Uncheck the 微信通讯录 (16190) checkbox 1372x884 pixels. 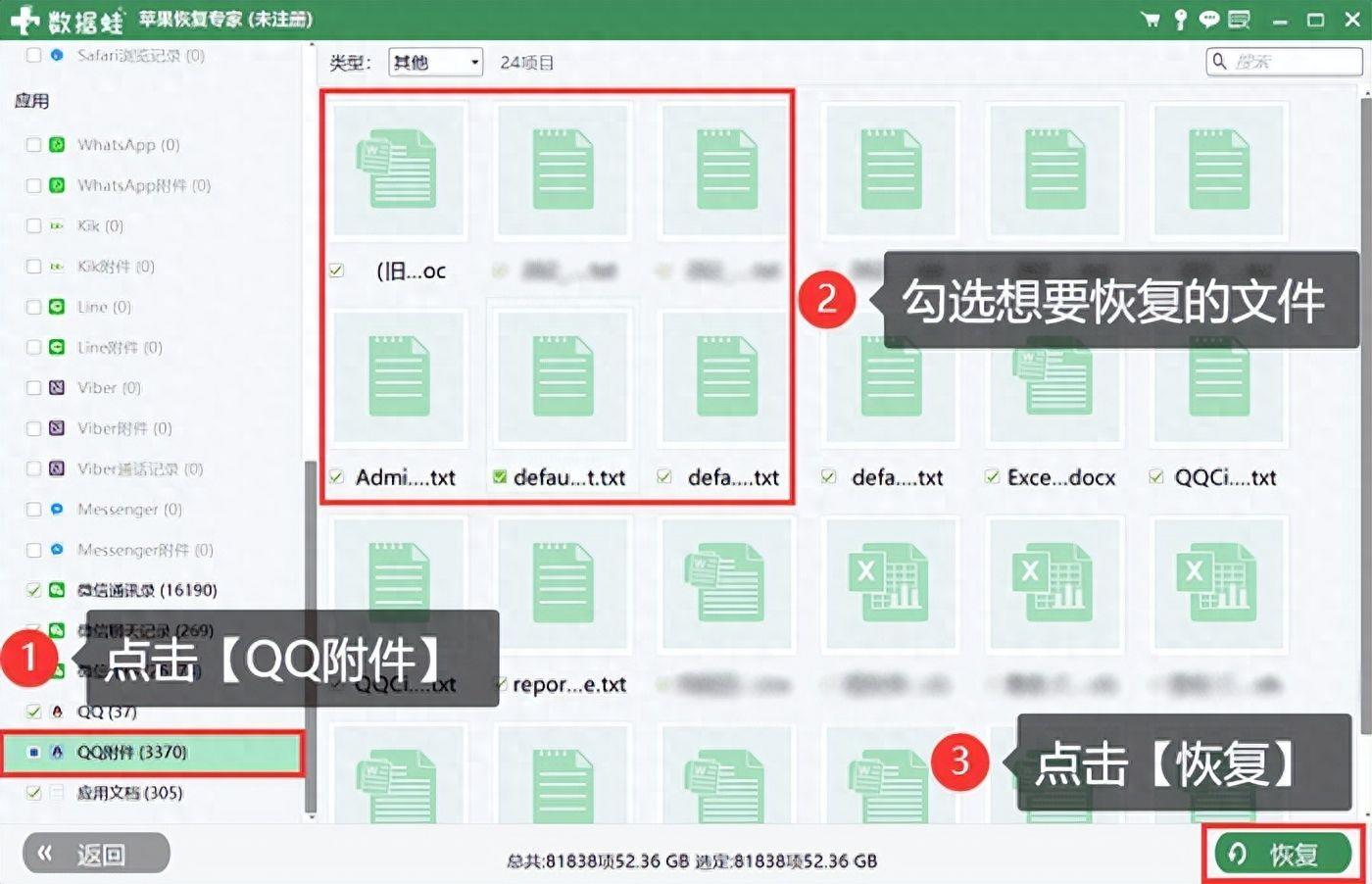click(33, 590)
